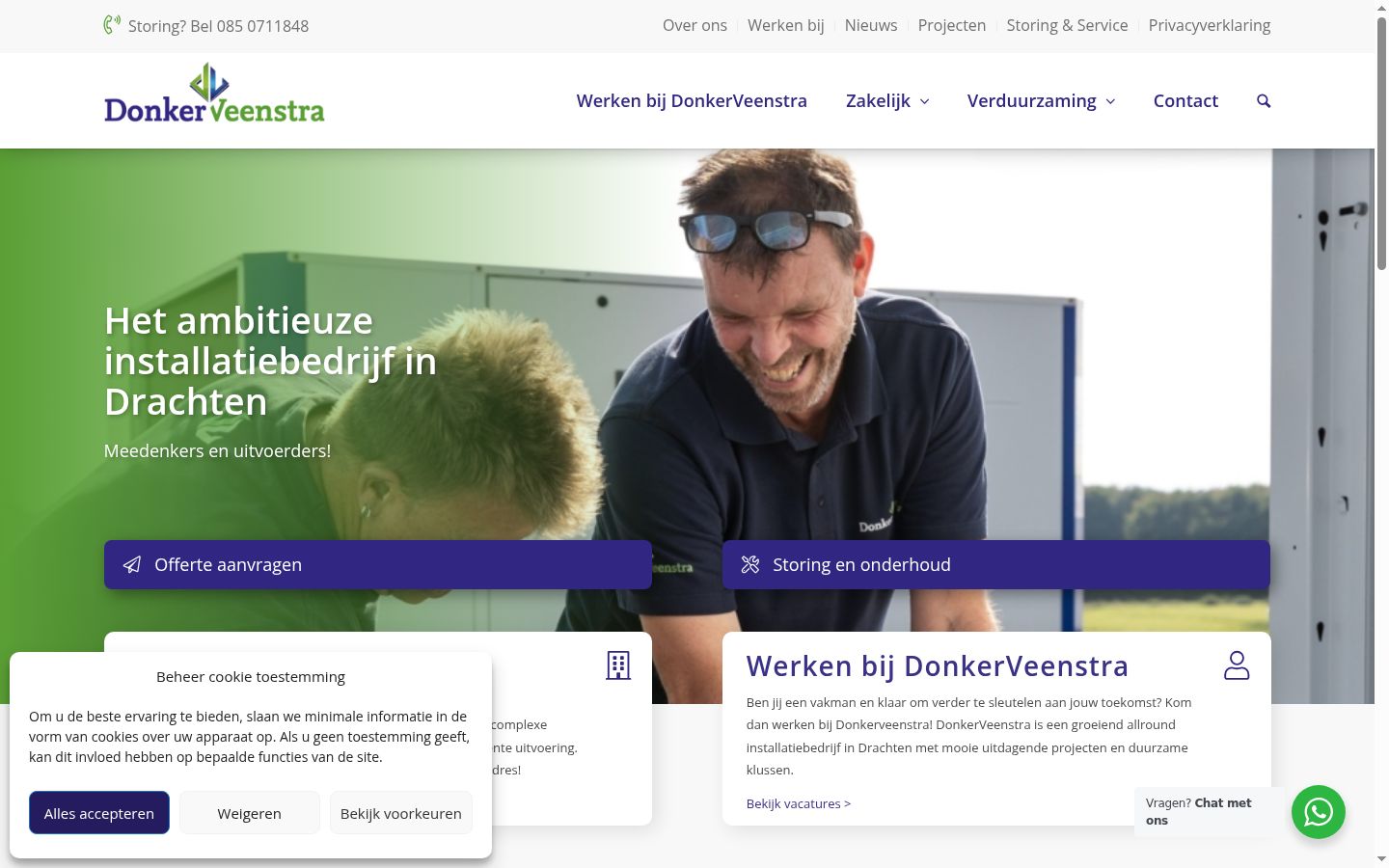Click the DonkerVeenstra logo
Viewport: 1389px width, 868px height.
pyautogui.click(x=214, y=94)
